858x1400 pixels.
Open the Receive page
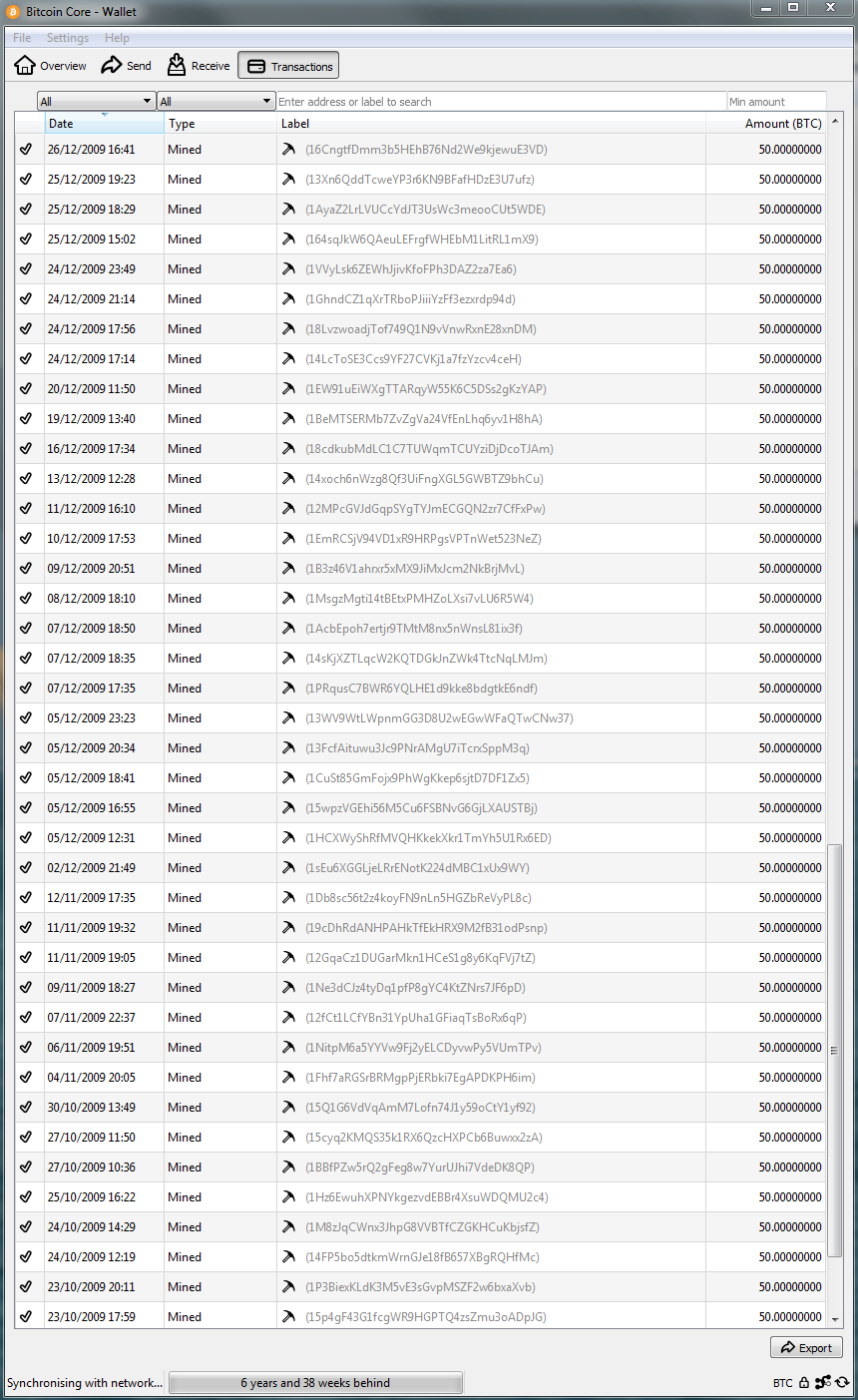[x=199, y=66]
